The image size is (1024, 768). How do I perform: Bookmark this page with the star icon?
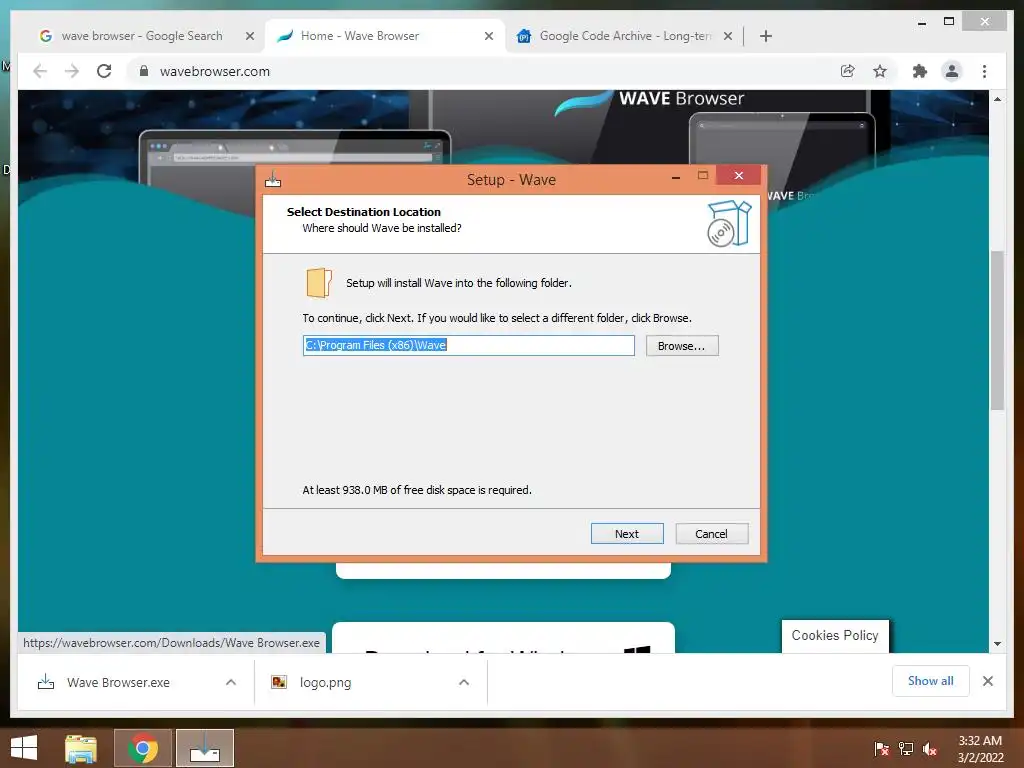[x=880, y=71]
